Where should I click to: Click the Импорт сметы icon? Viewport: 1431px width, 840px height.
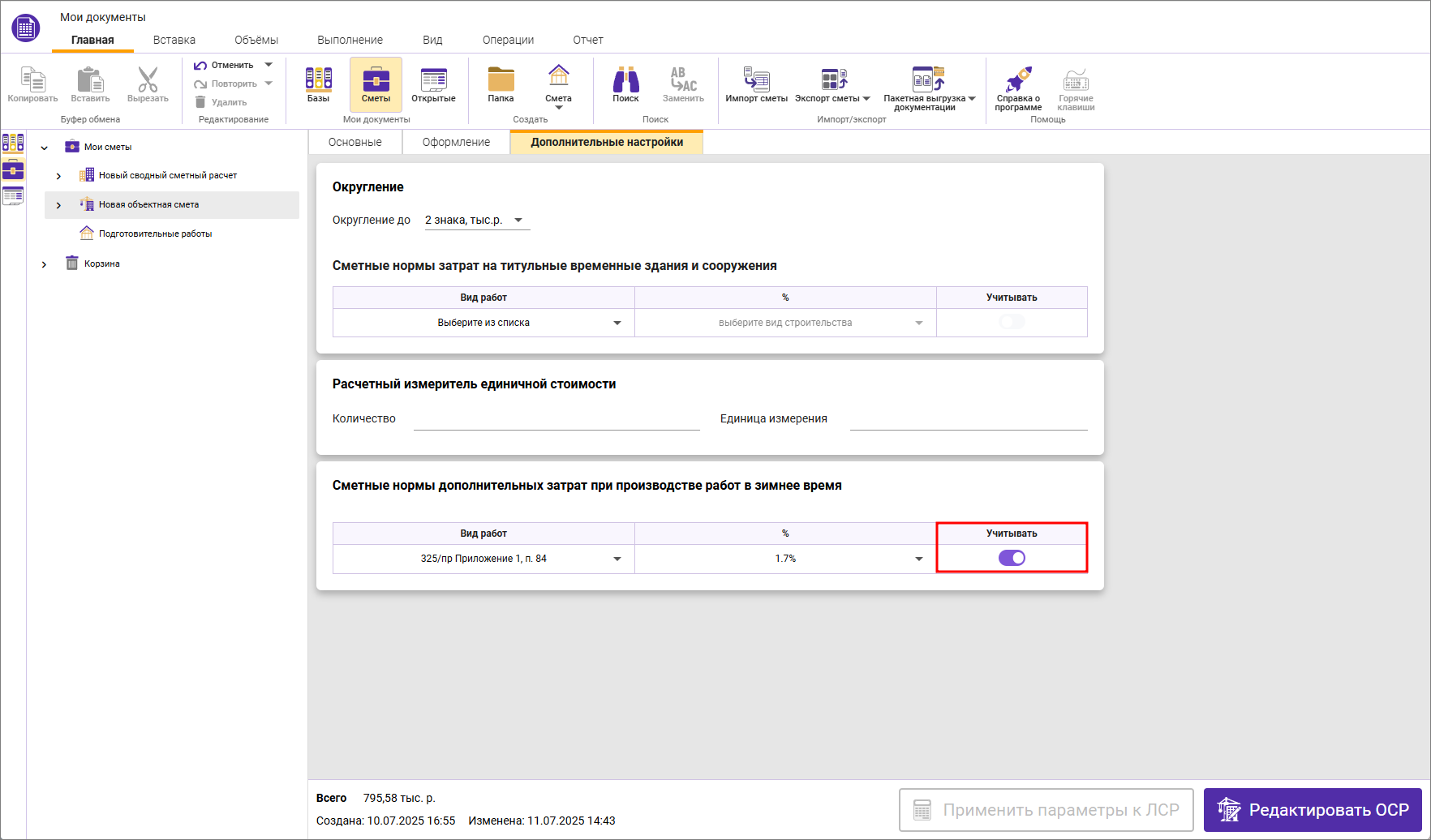tap(756, 84)
